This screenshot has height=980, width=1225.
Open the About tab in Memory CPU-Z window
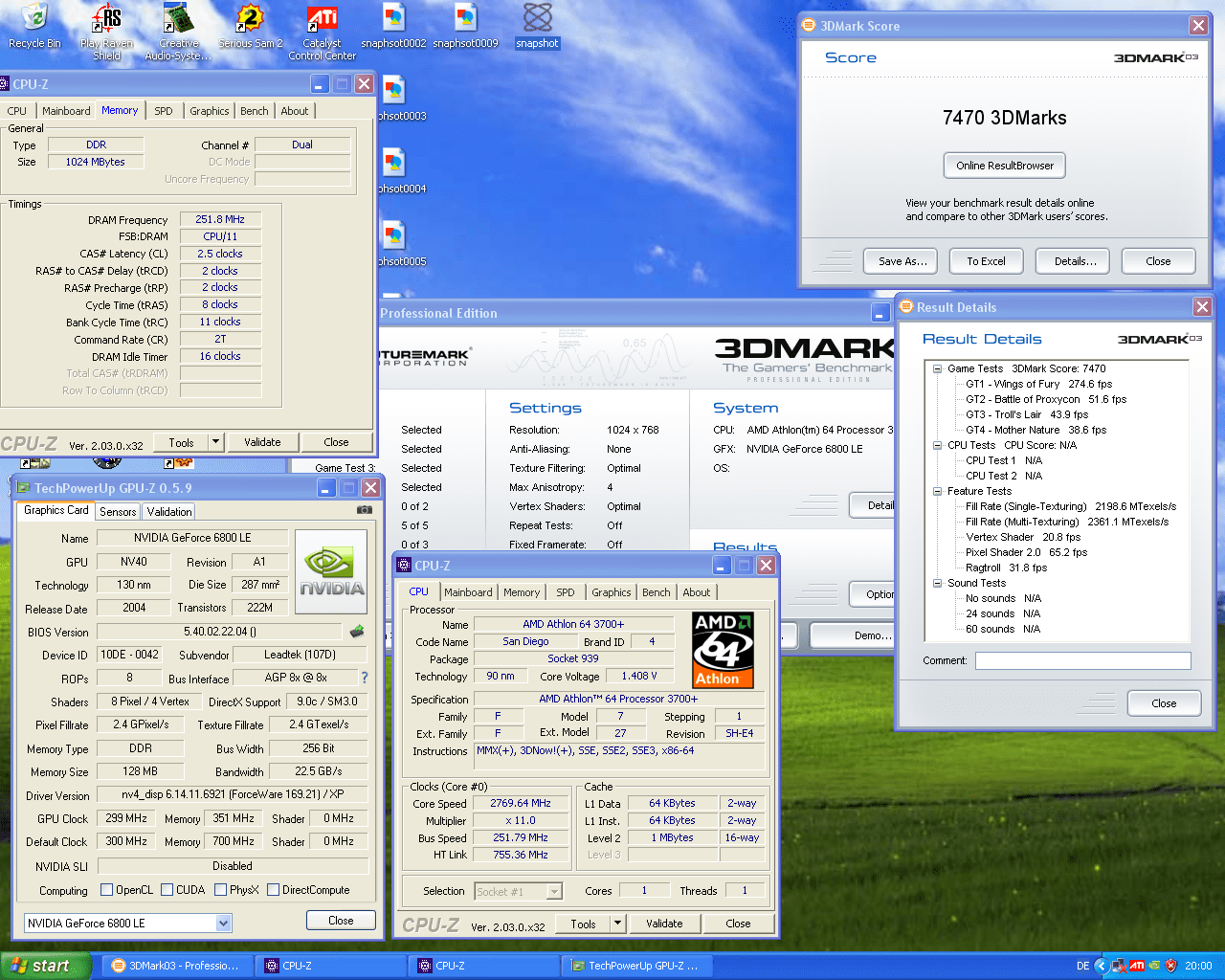coord(294,111)
